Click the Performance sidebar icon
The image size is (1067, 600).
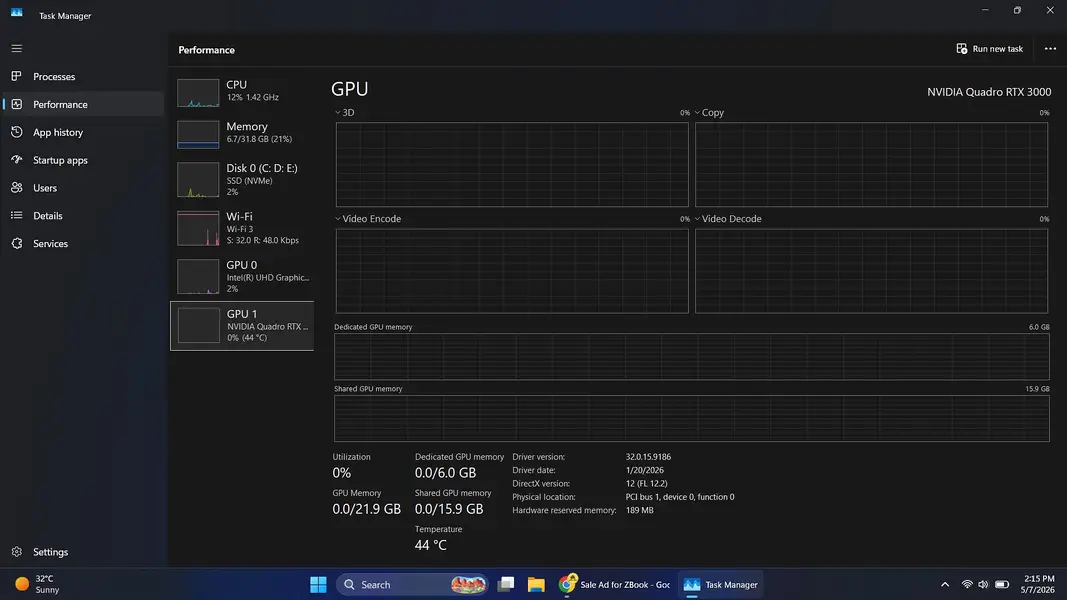(x=16, y=104)
